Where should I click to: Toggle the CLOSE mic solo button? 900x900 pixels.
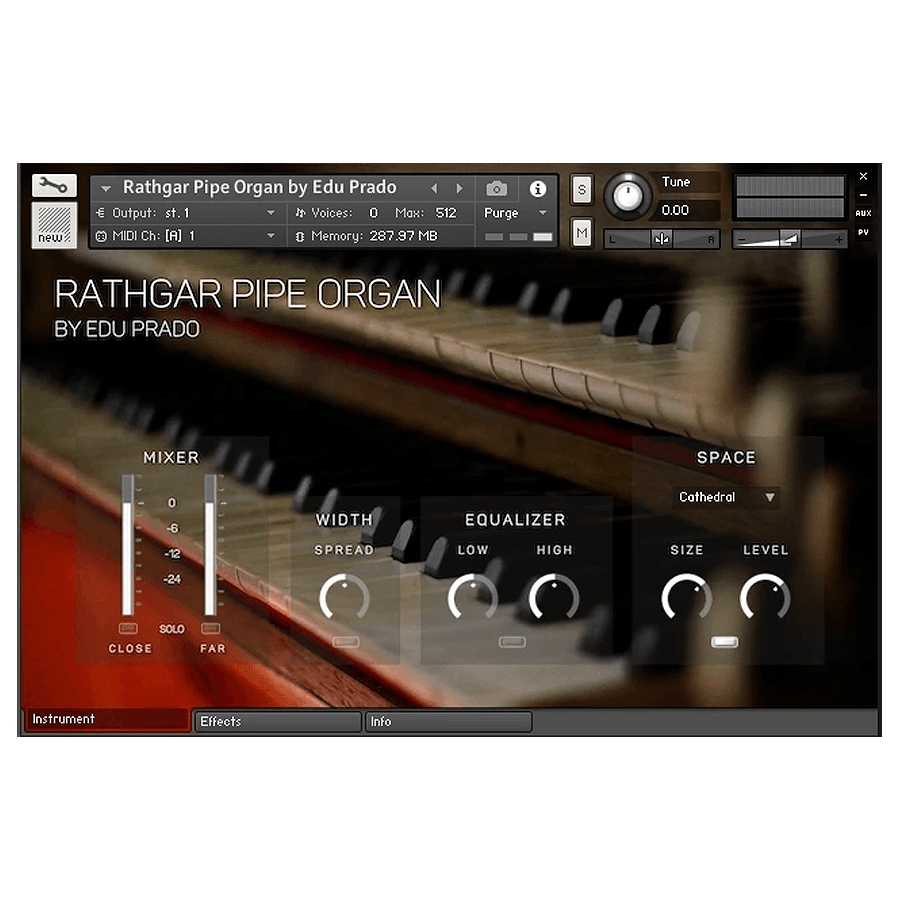pos(128,629)
